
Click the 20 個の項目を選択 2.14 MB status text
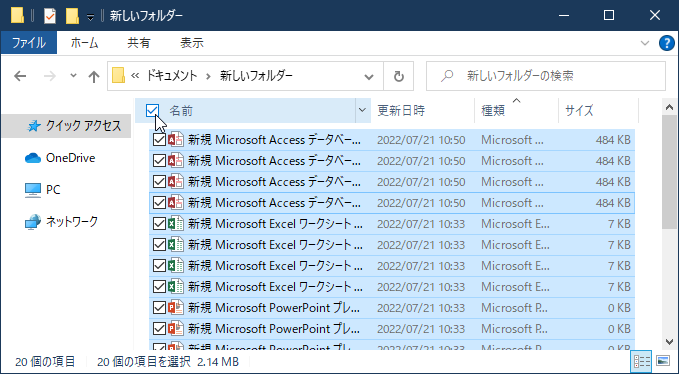tap(168, 361)
